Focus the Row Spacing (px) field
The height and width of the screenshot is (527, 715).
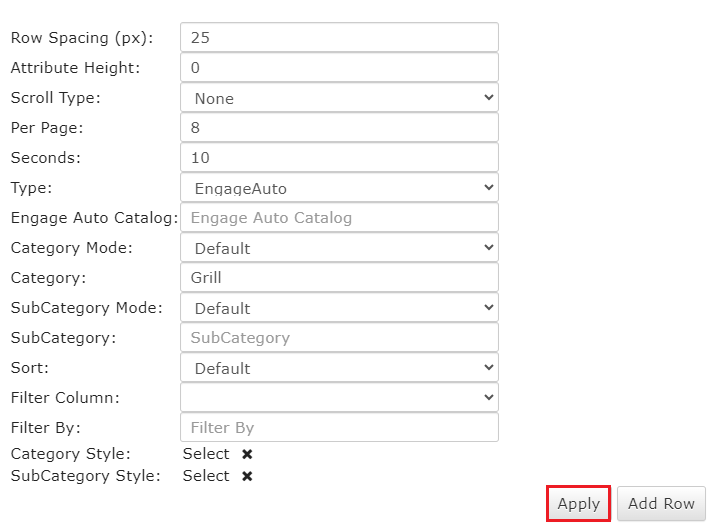tap(339, 38)
